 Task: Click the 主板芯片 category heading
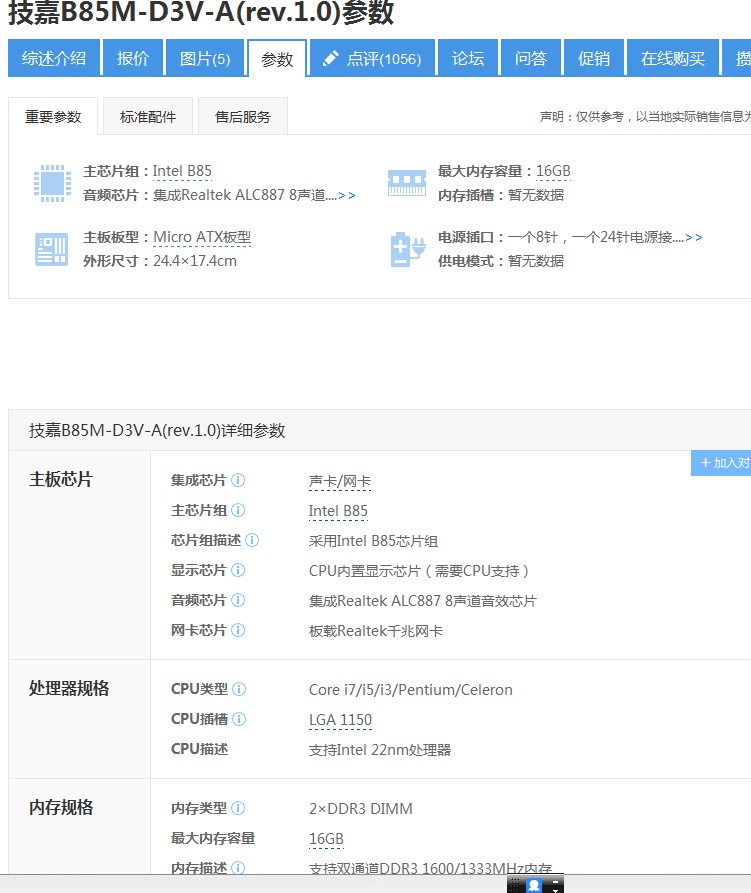[61, 480]
